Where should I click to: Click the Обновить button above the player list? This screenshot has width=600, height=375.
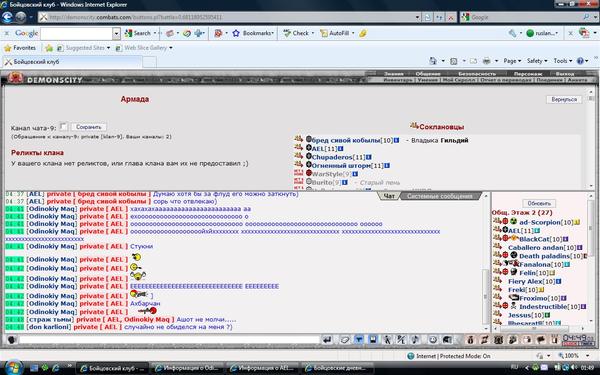tap(539, 203)
